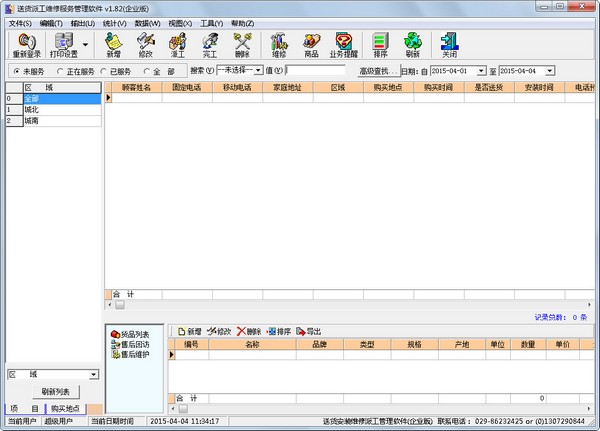600x431 pixels.
Task: Expand the start date 2015-04-01 dropdown
Action: click(481, 71)
